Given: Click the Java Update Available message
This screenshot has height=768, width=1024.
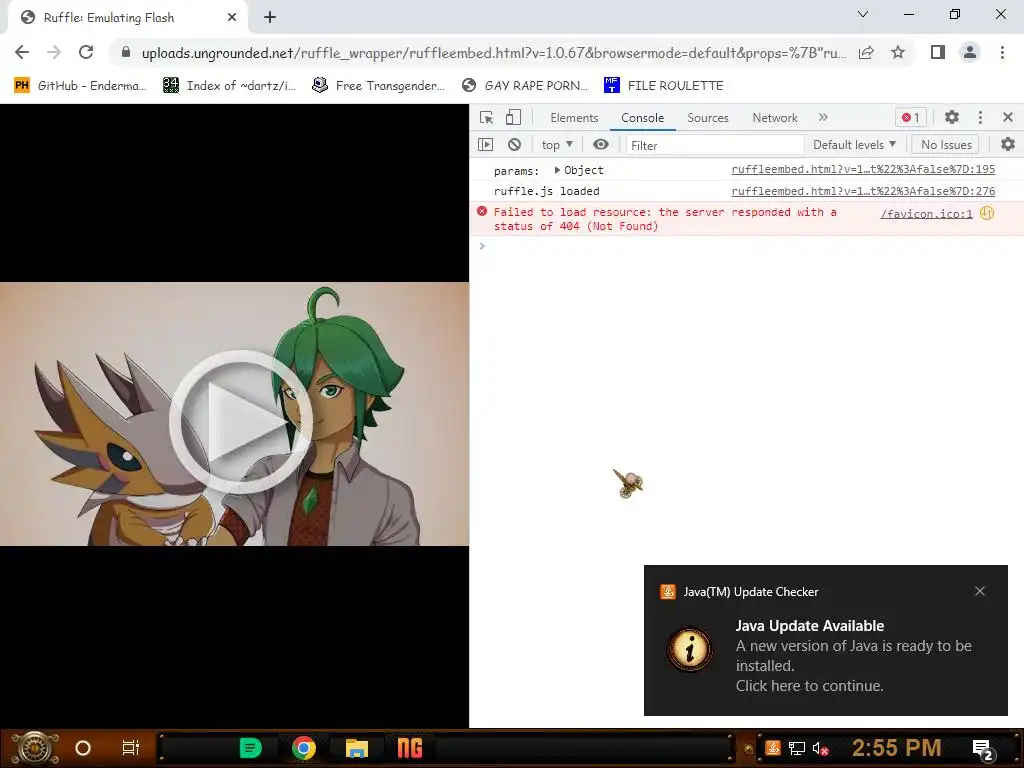Looking at the screenshot, I should 854,655.
